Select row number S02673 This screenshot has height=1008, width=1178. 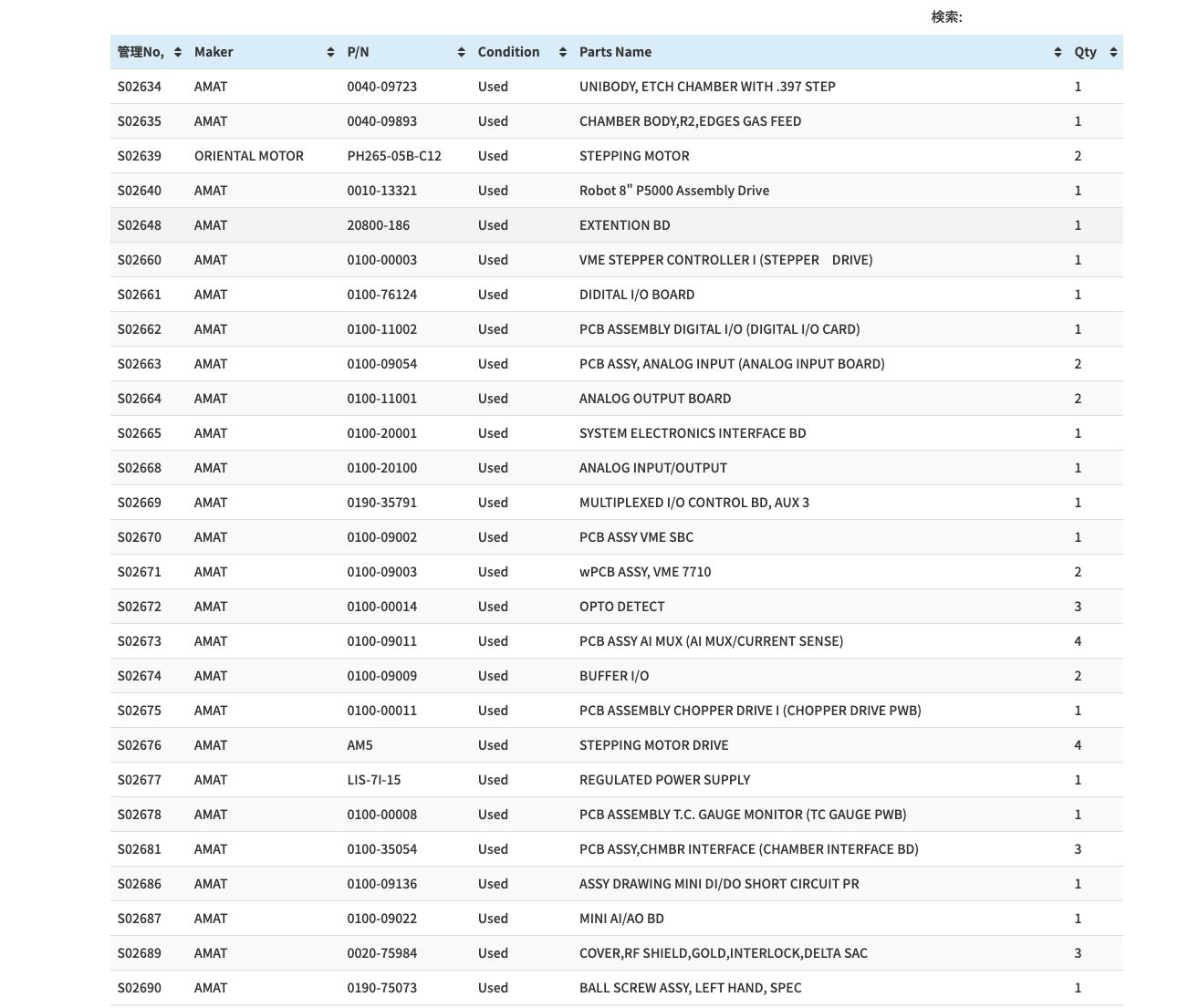[x=140, y=641]
